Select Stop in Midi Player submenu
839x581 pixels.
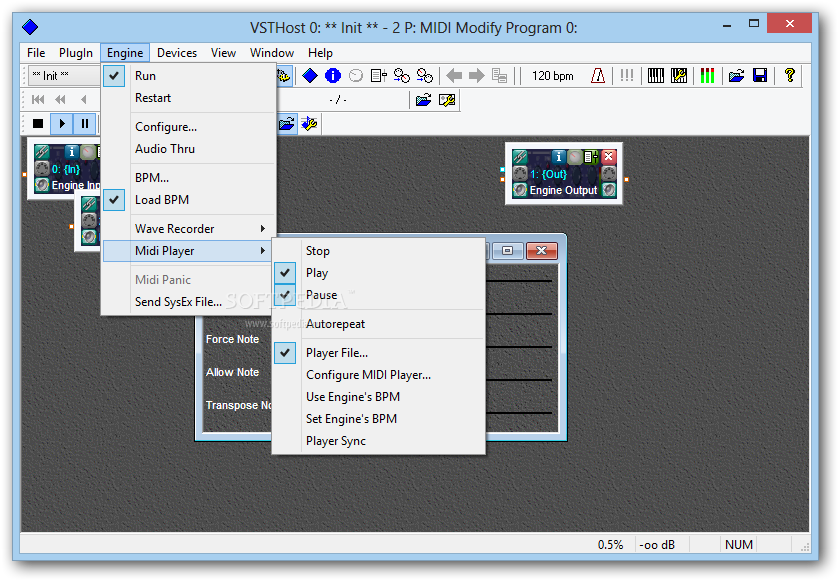[379, 251]
